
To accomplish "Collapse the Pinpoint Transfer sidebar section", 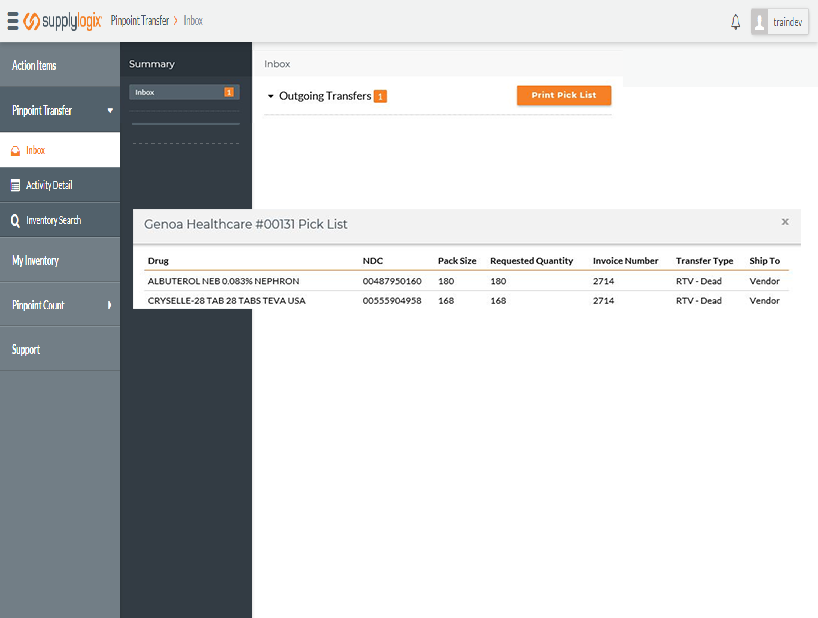I will point(110,110).
